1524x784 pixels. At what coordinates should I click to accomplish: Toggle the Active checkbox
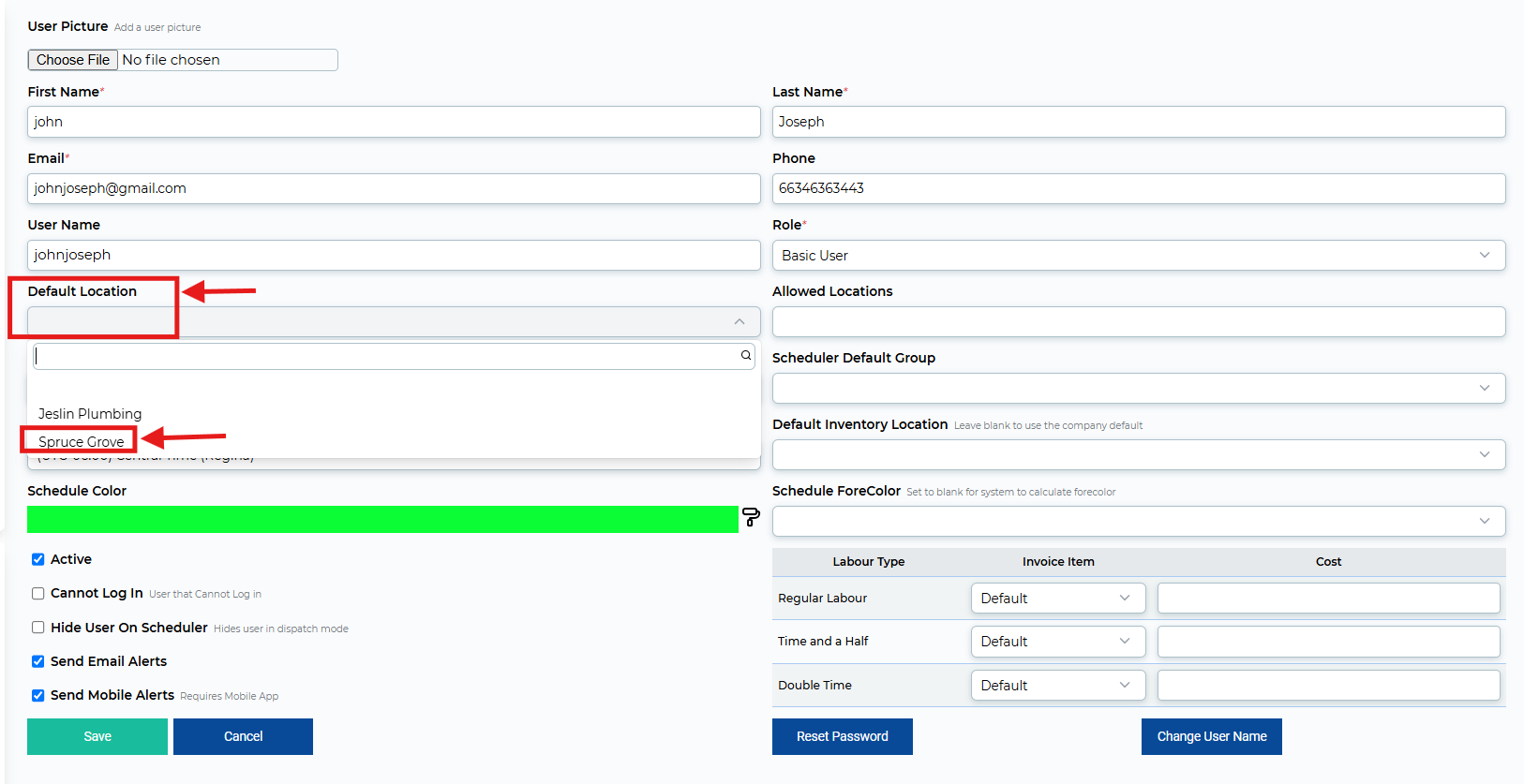pyautogui.click(x=38, y=559)
